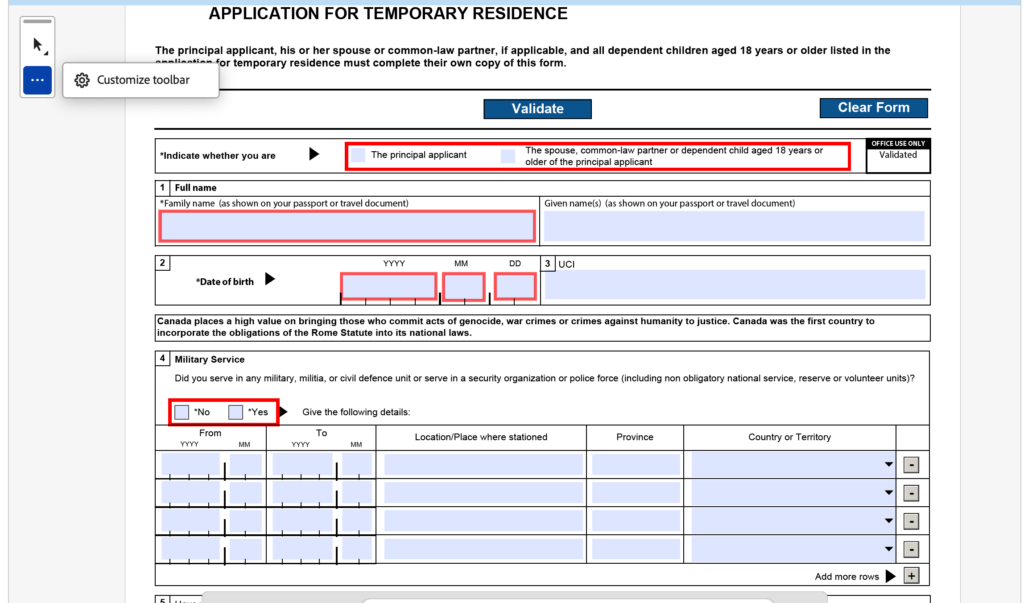Click the three-dot more tools button
This screenshot has height=603, width=1024.
click(x=37, y=80)
